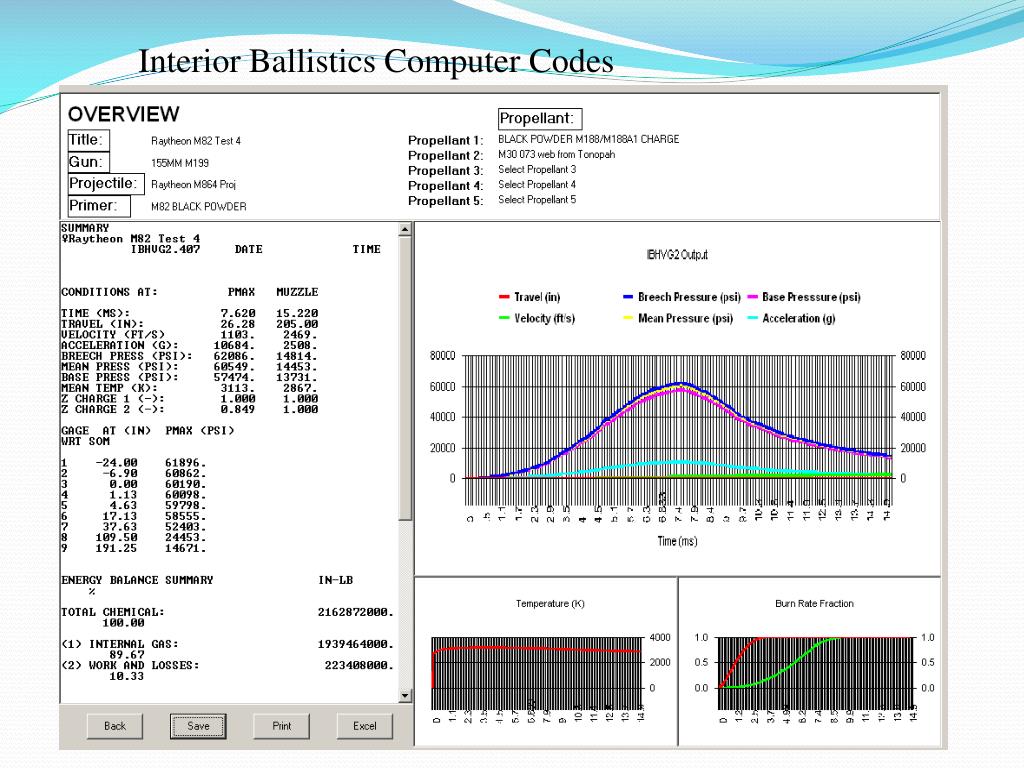Click the Primer label box
This screenshot has height=768, width=1024.
click(99, 206)
